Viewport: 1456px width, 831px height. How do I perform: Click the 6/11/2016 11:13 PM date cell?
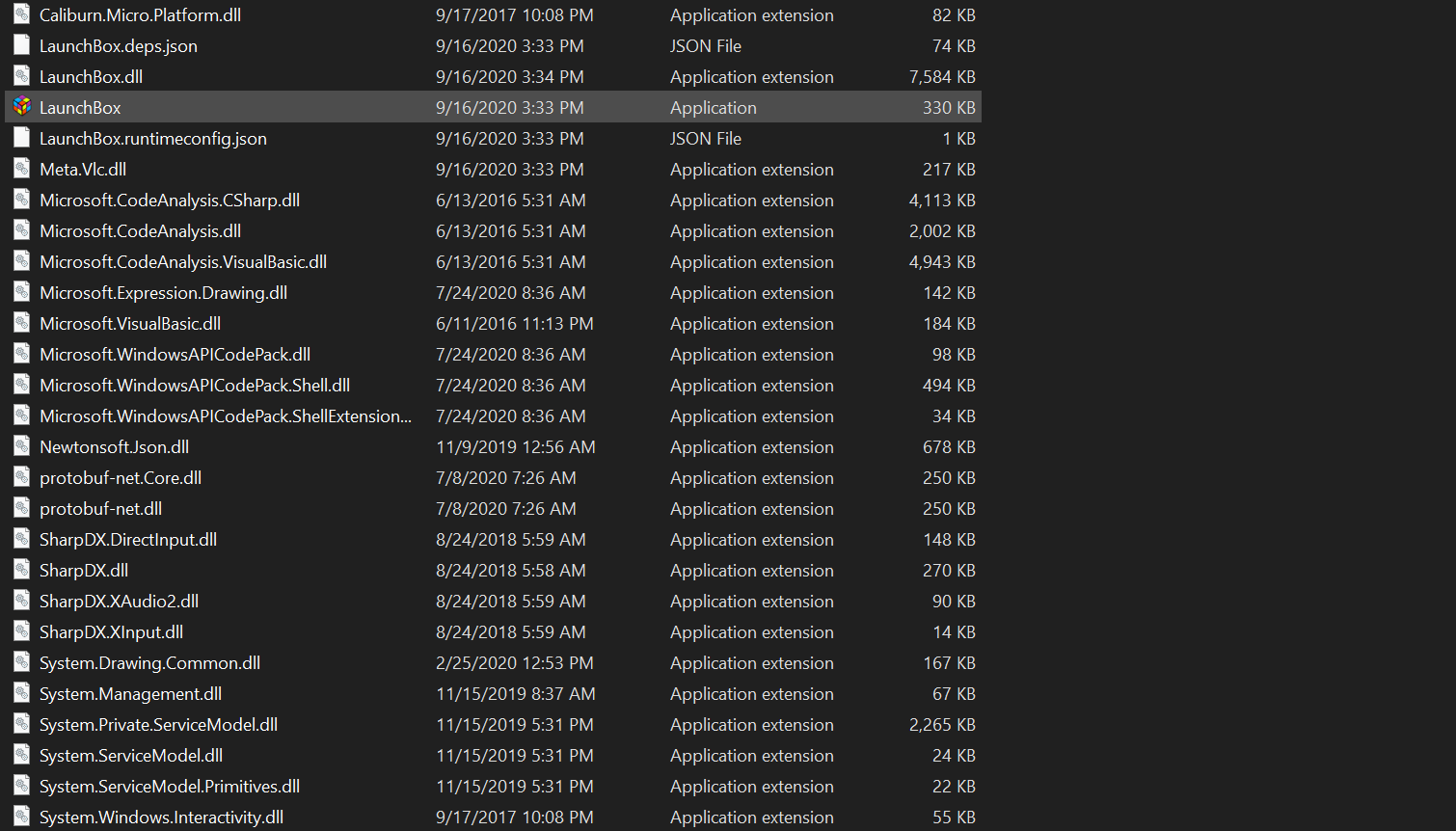pyautogui.click(x=515, y=324)
